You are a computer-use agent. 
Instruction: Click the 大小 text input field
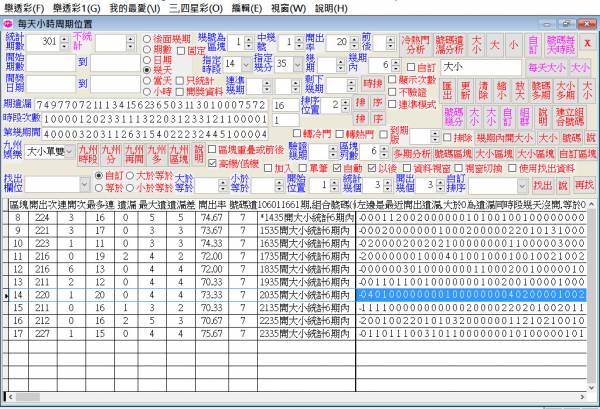point(480,66)
